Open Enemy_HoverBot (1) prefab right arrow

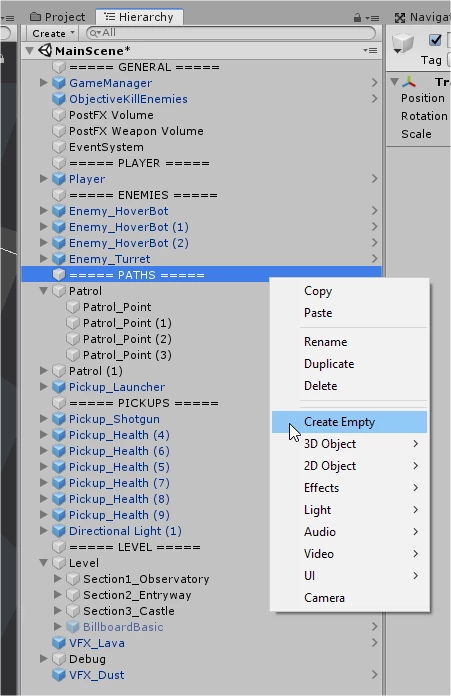coord(375,226)
